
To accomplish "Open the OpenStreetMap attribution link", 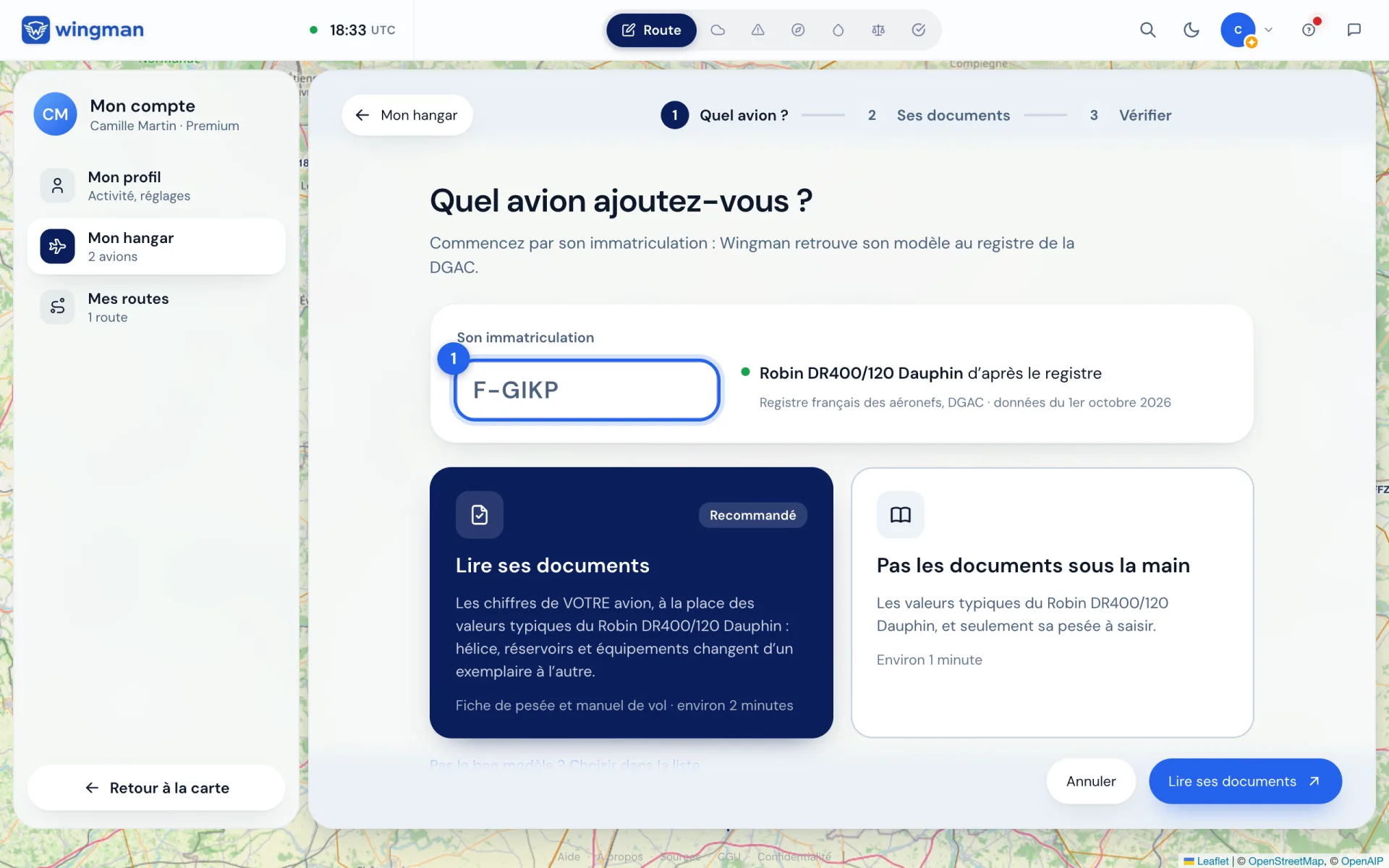I will (x=1286, y=861).
